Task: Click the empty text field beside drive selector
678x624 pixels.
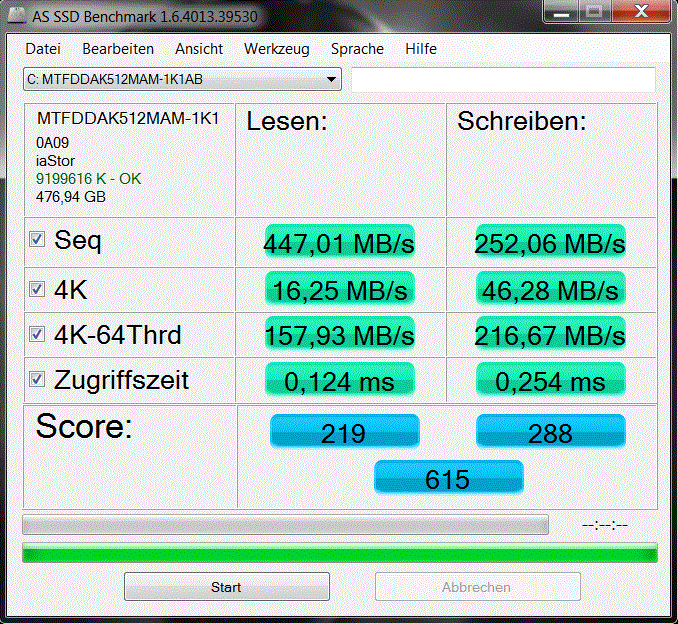Action: (503, 80)
